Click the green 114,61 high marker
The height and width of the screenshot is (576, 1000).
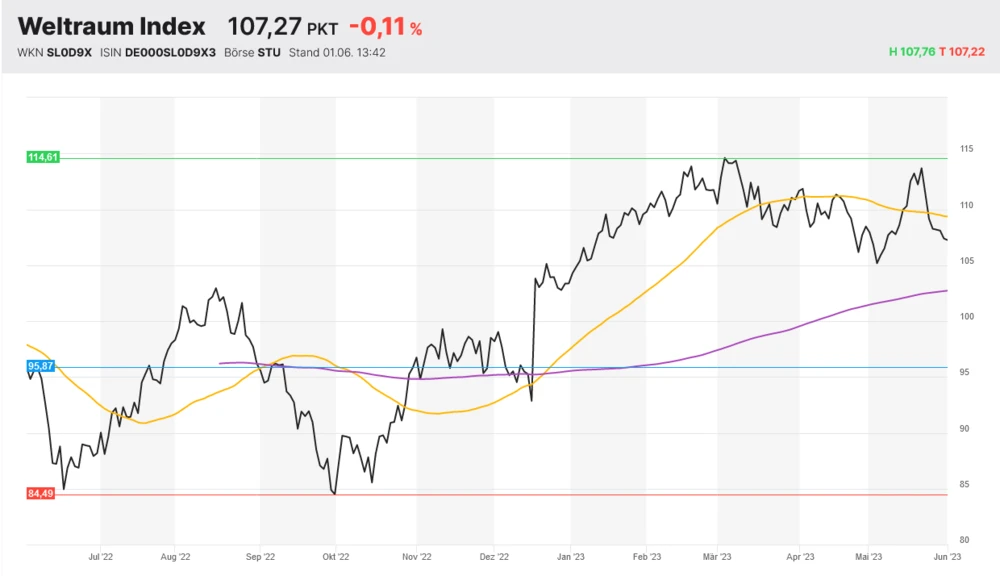41,158
